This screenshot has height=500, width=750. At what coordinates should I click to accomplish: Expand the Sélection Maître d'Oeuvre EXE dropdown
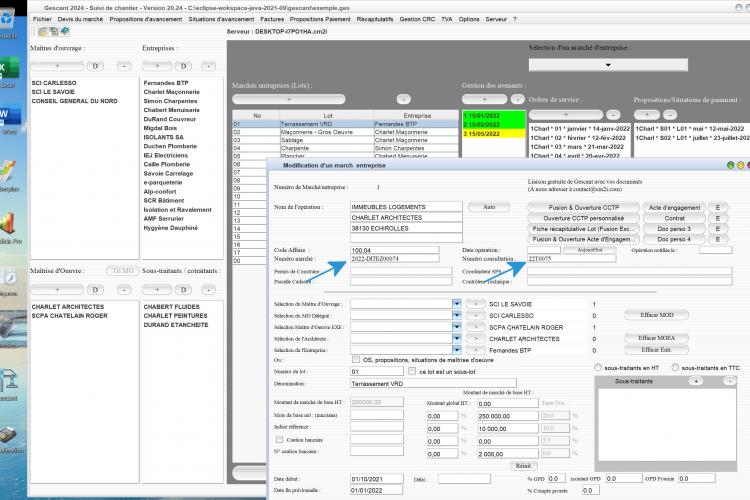point(456,327)
